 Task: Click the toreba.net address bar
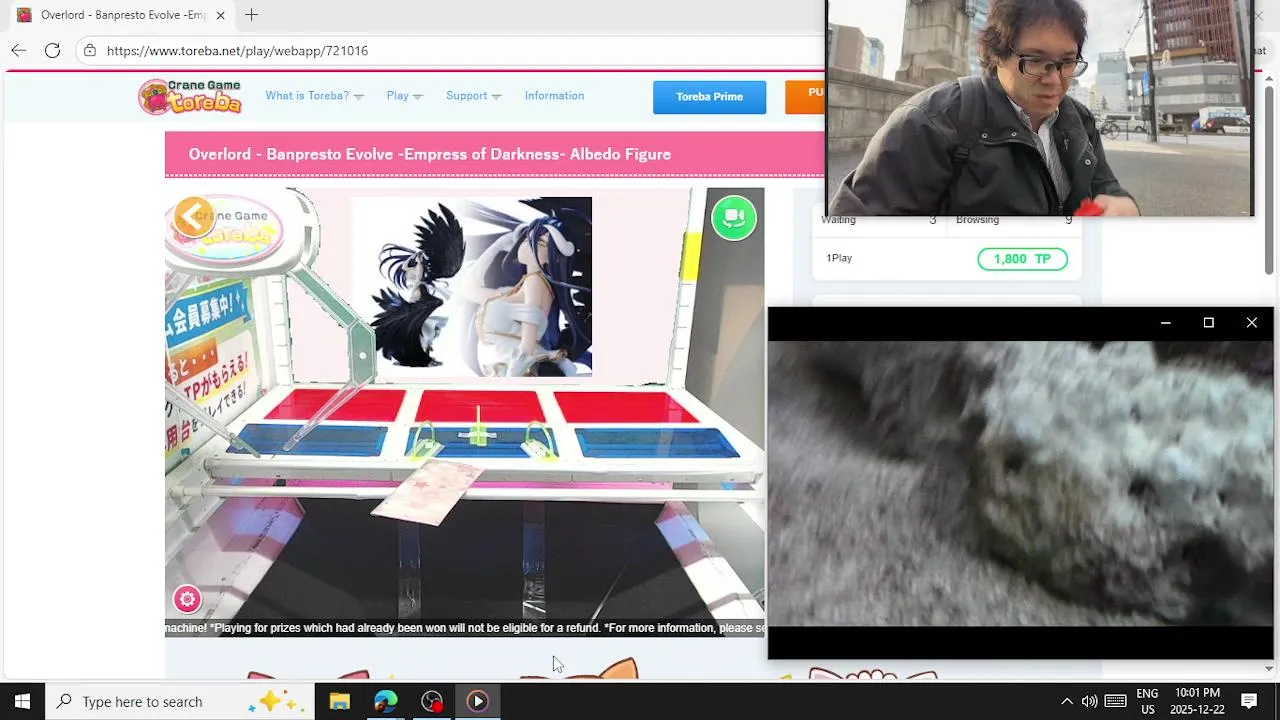pos(450,50)
